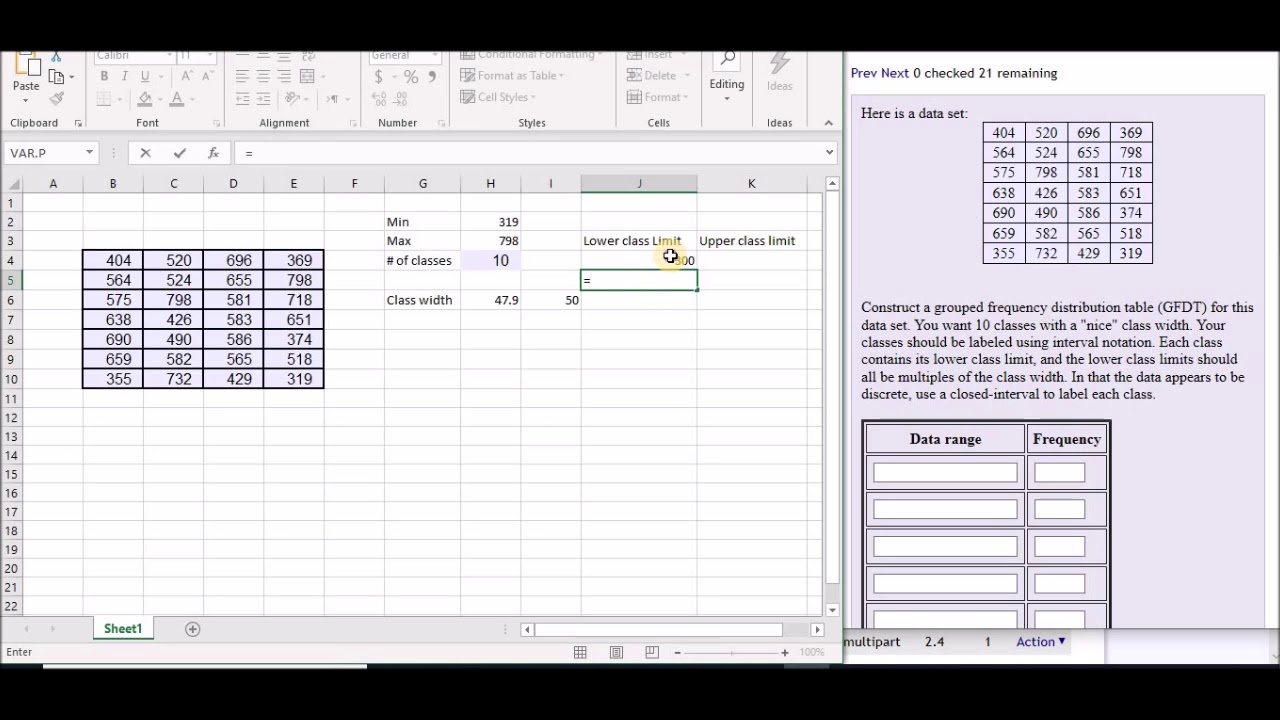Toggle Bold formatting
1280x720 pixels.
(104, 77)
